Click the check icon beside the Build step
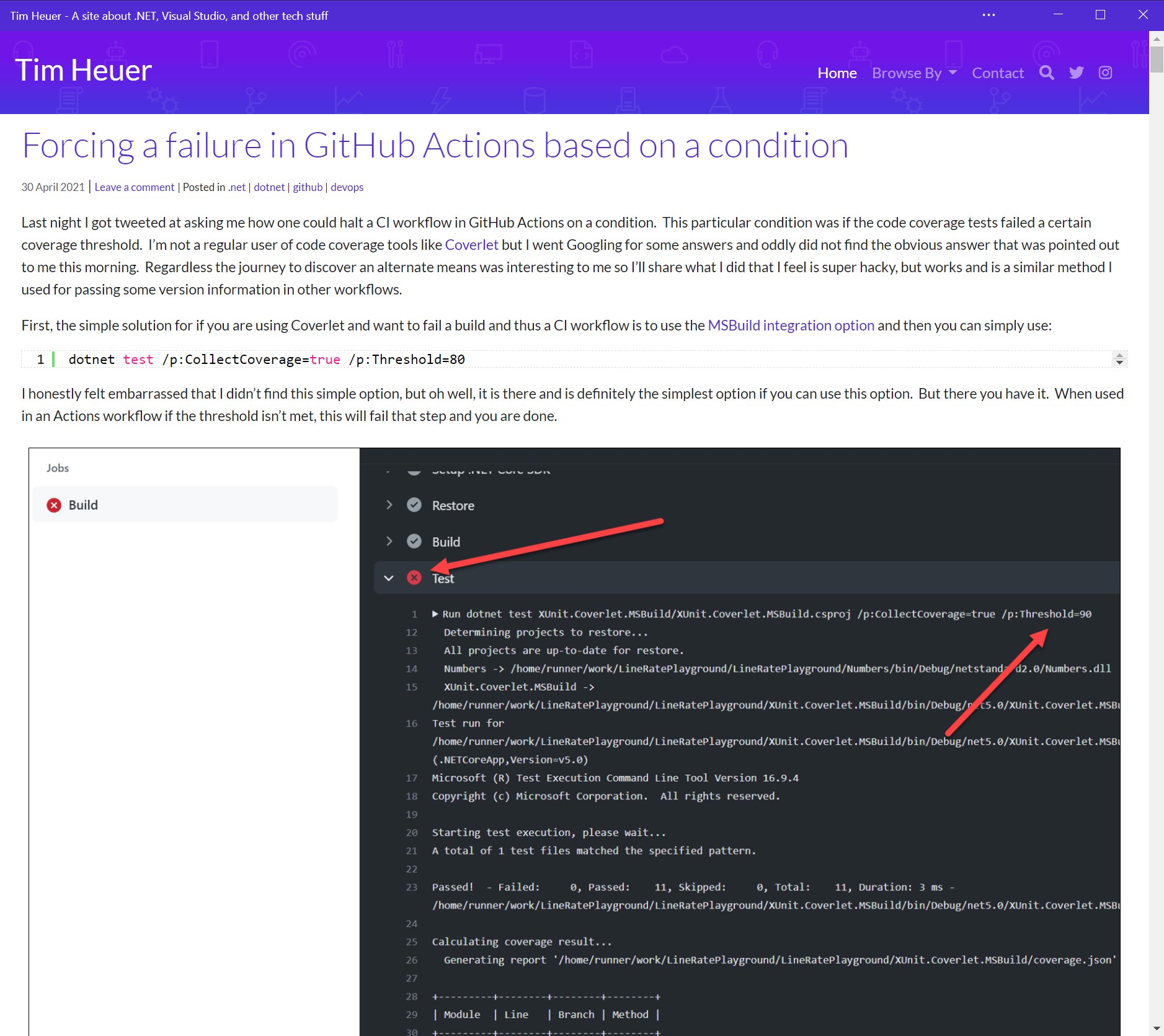Image resolution: width=1164 pixels, height=1036 pixels. [x=414, y=541]
